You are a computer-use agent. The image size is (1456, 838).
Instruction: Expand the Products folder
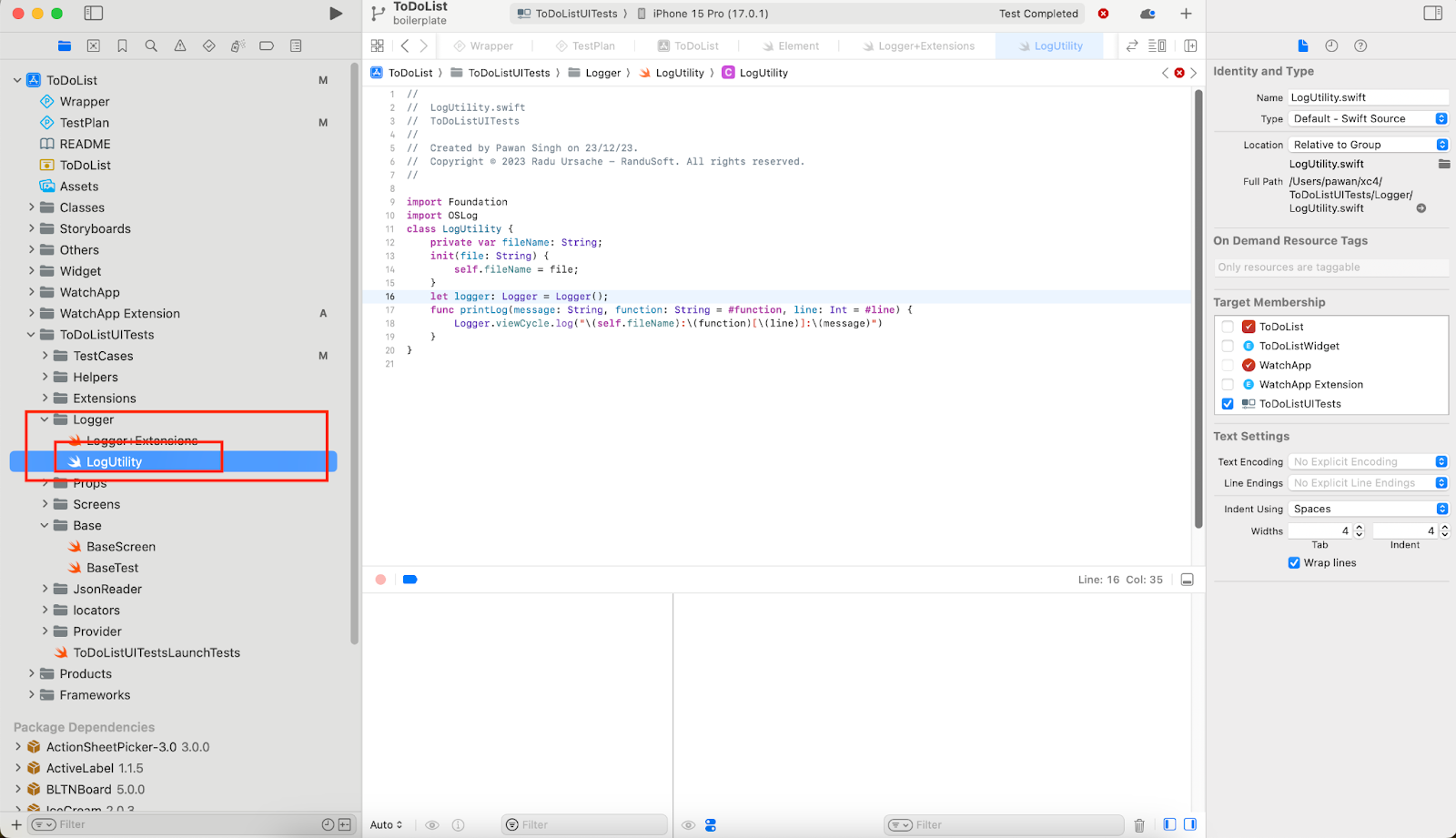(31, 674)
